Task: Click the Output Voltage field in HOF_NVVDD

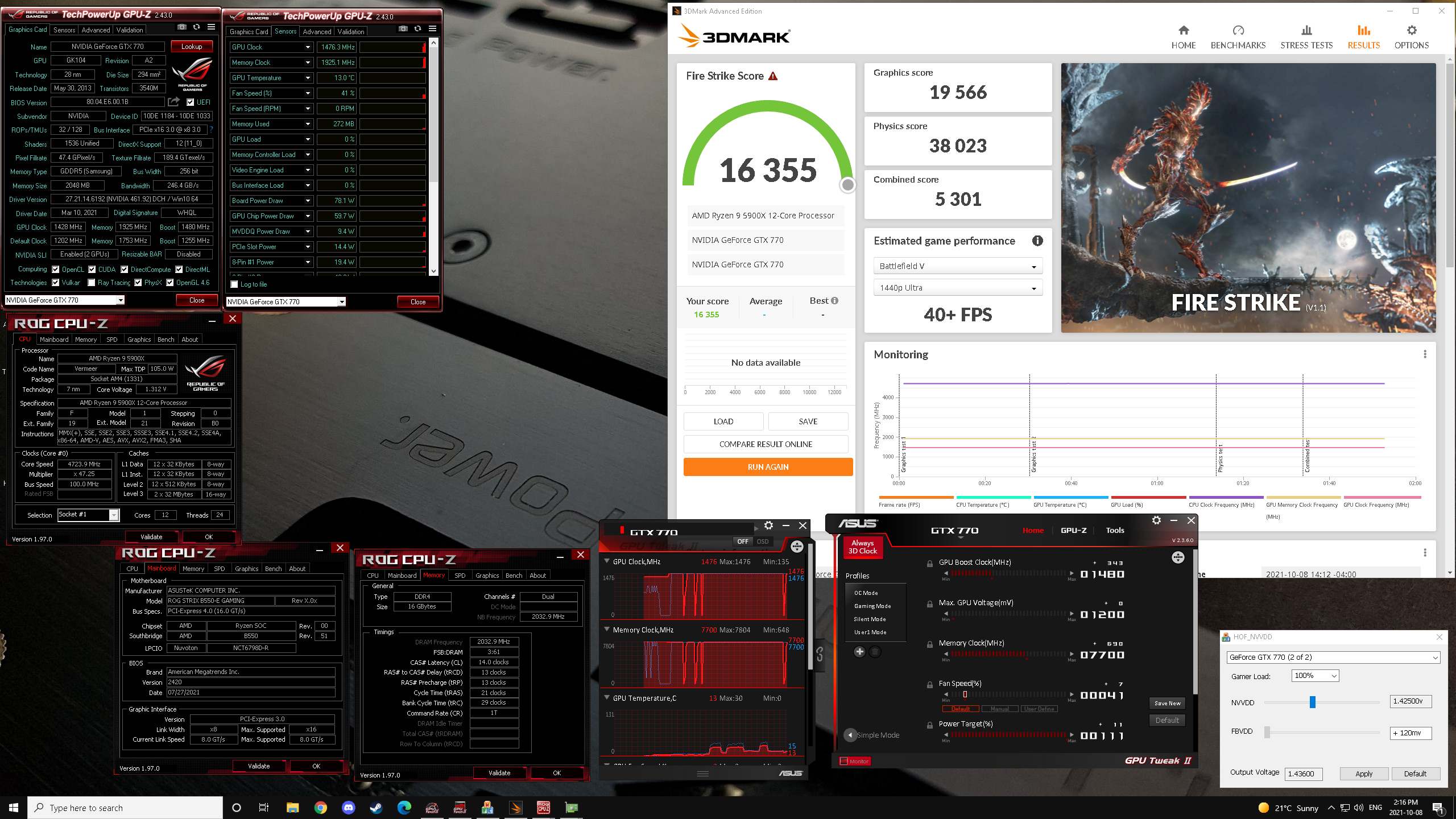Action: coord(1305,773)
